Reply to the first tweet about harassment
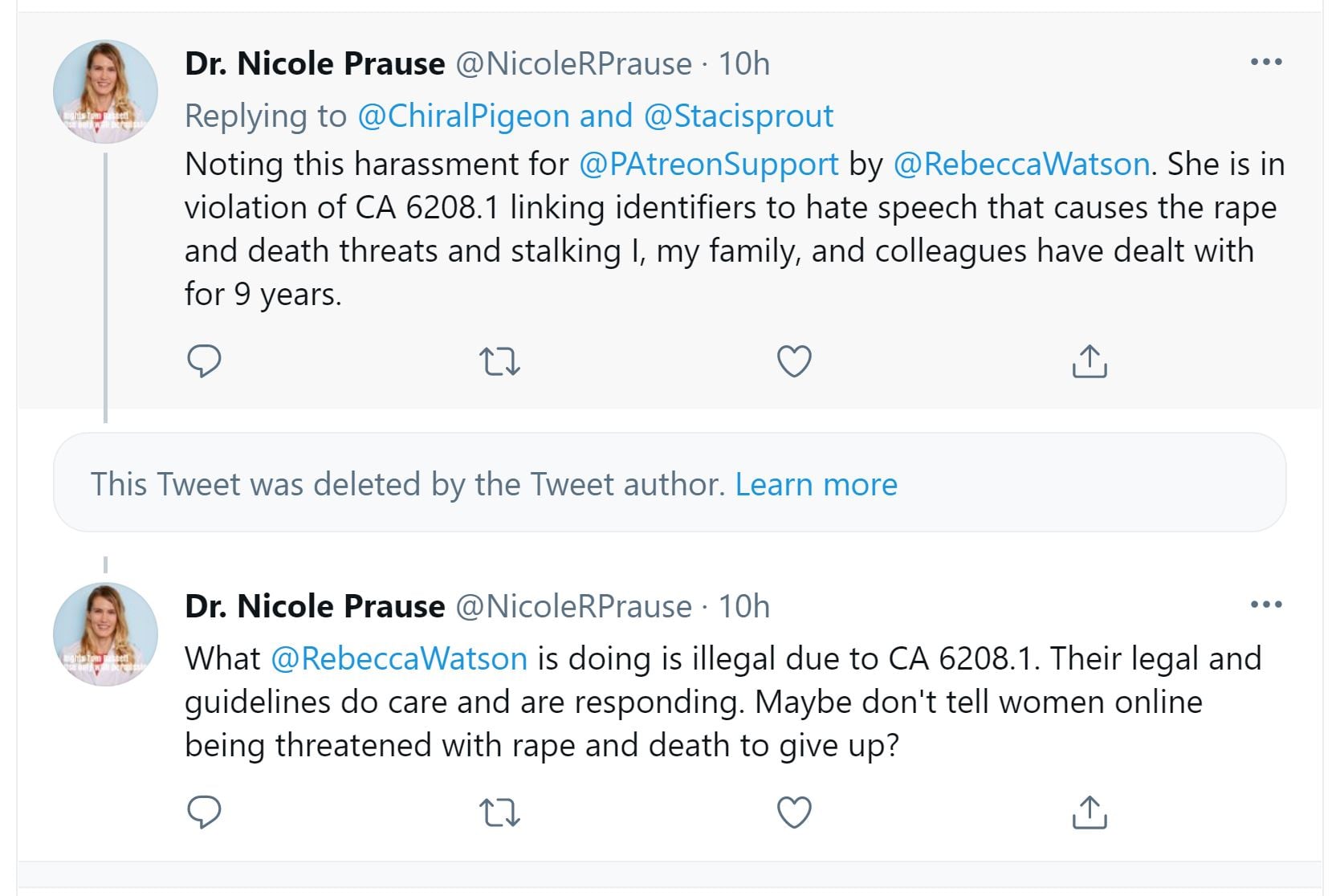The image size is (1340, 896). tap(204, 361)
